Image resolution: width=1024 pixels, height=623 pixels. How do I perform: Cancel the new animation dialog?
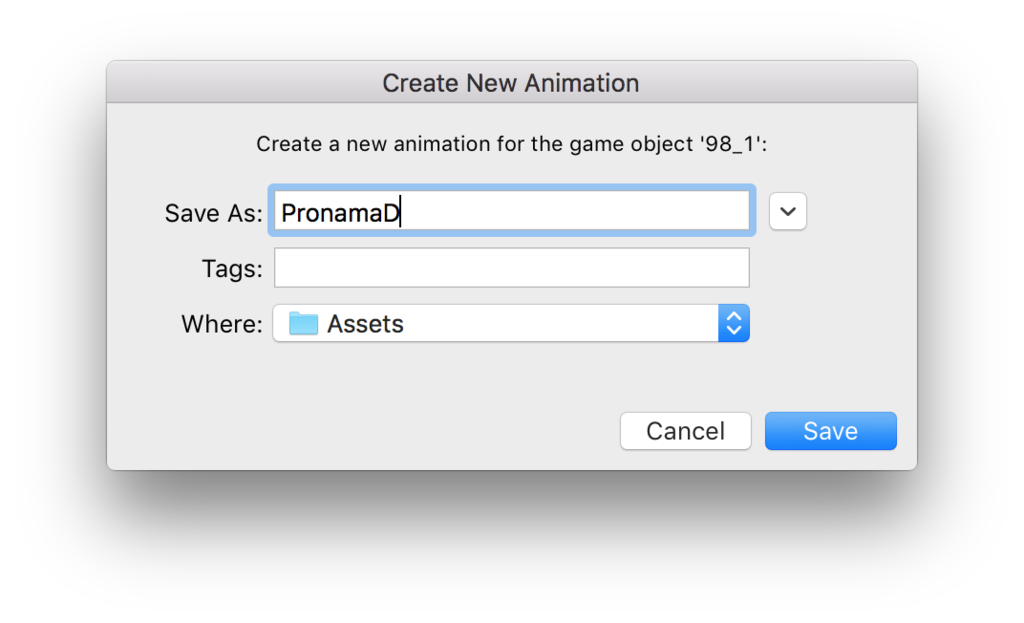coord(686,431)
